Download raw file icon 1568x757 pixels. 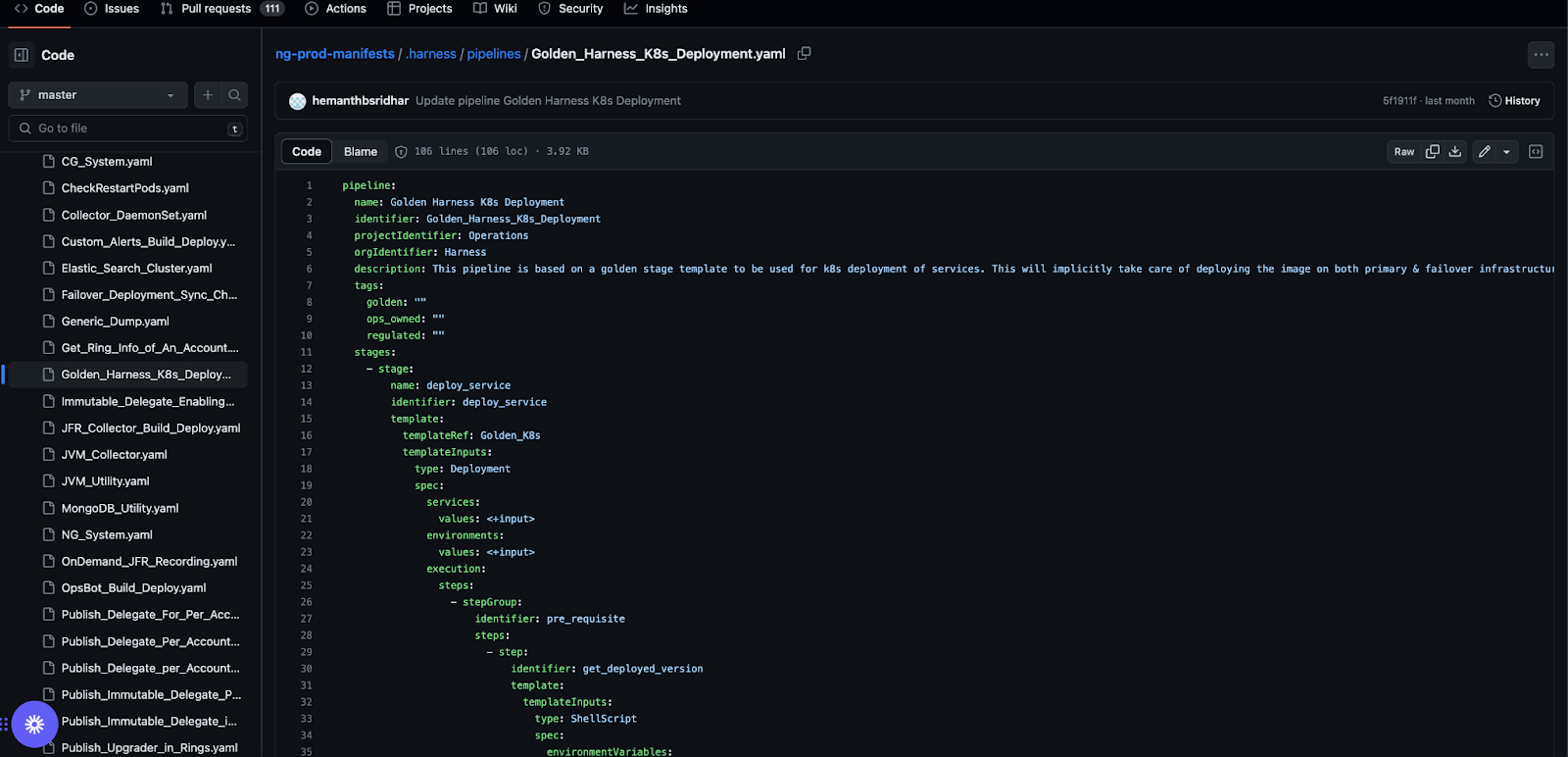pyautogui.click(x=1455, y=152)
